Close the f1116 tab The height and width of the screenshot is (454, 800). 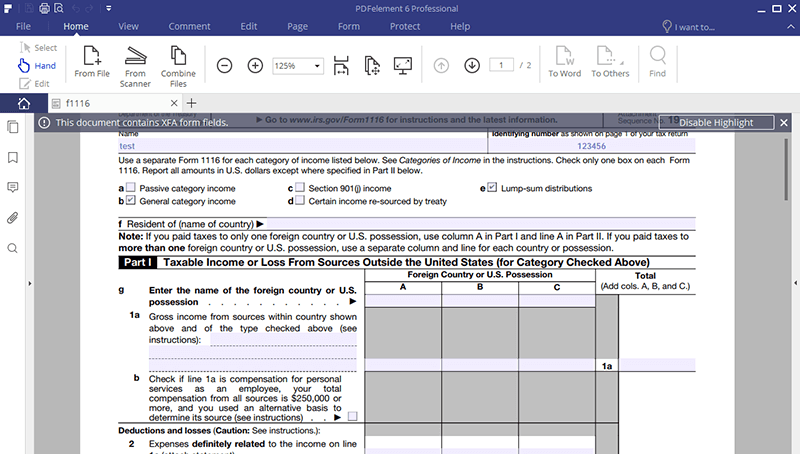[x=174, y=103]
